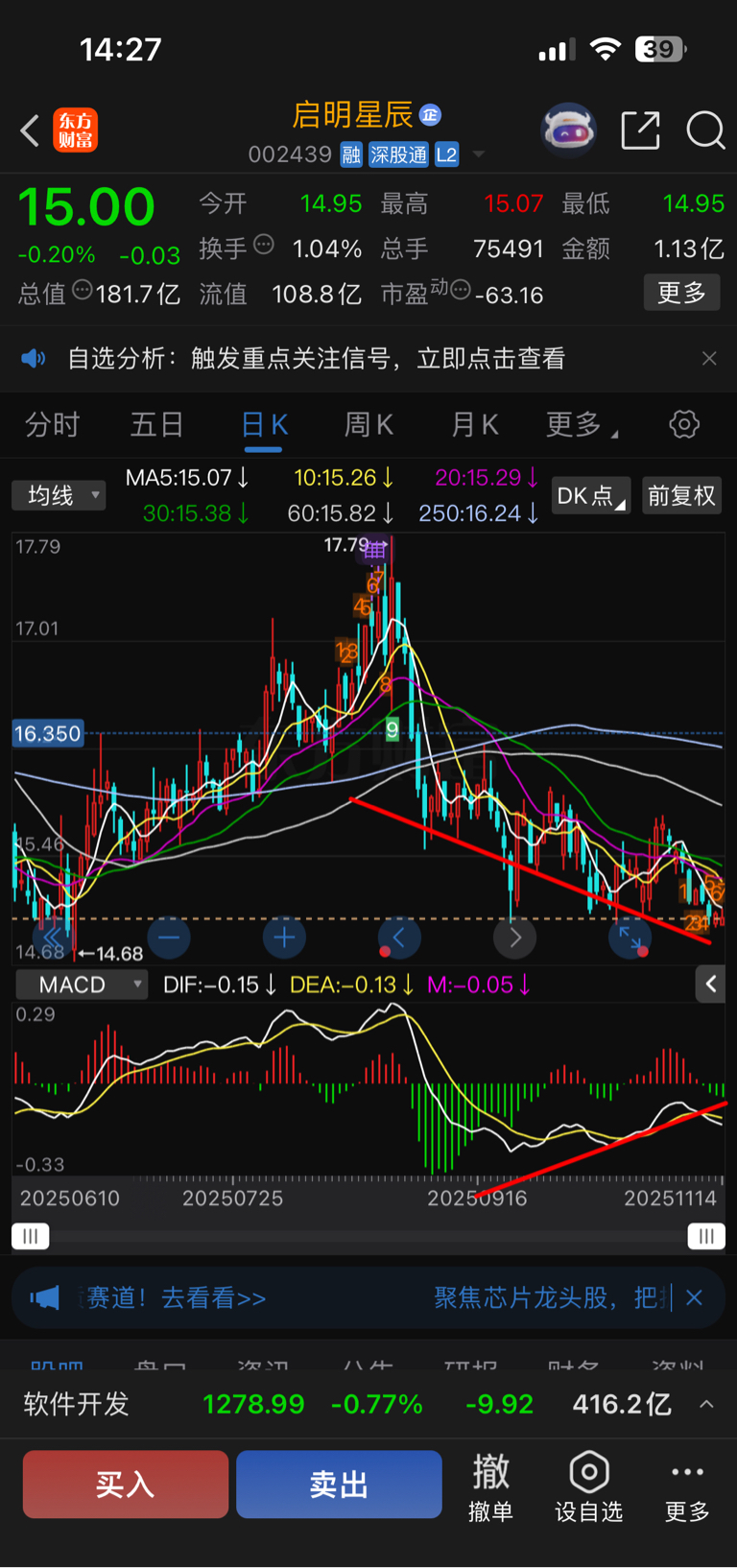The width and height of the screenshot is (737, 1568).
Task: Click the 买入 buy button
Action: (126, 1485)
